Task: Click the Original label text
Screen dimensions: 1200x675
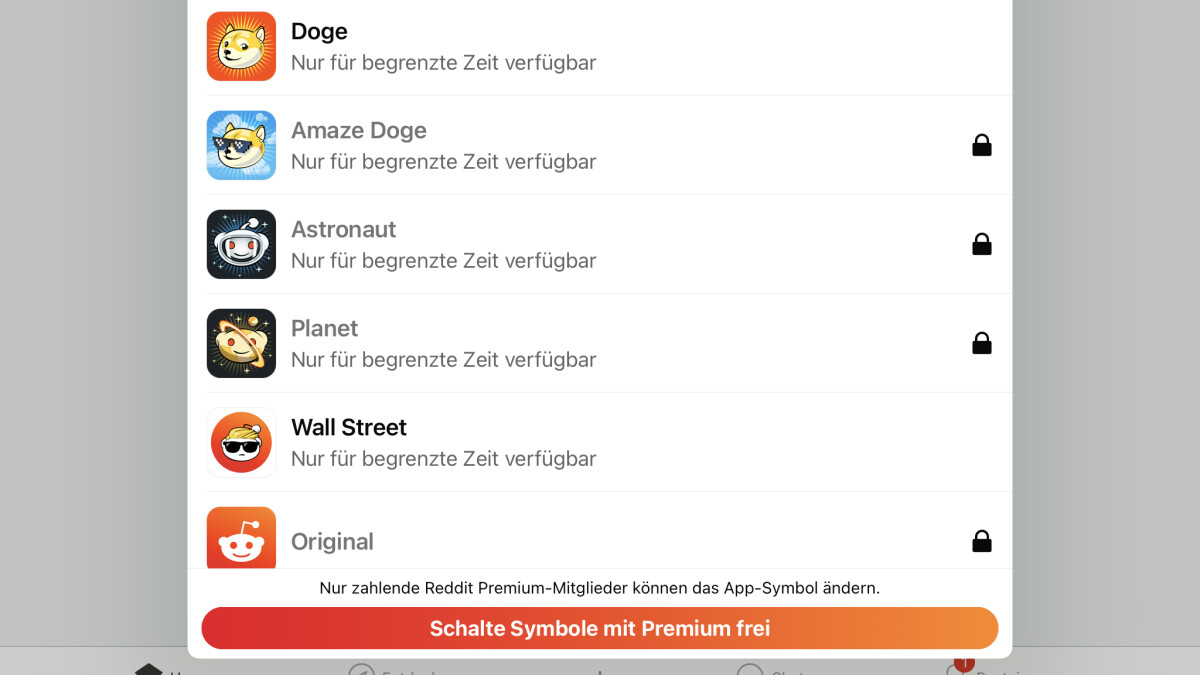Action: pos(332,542)
